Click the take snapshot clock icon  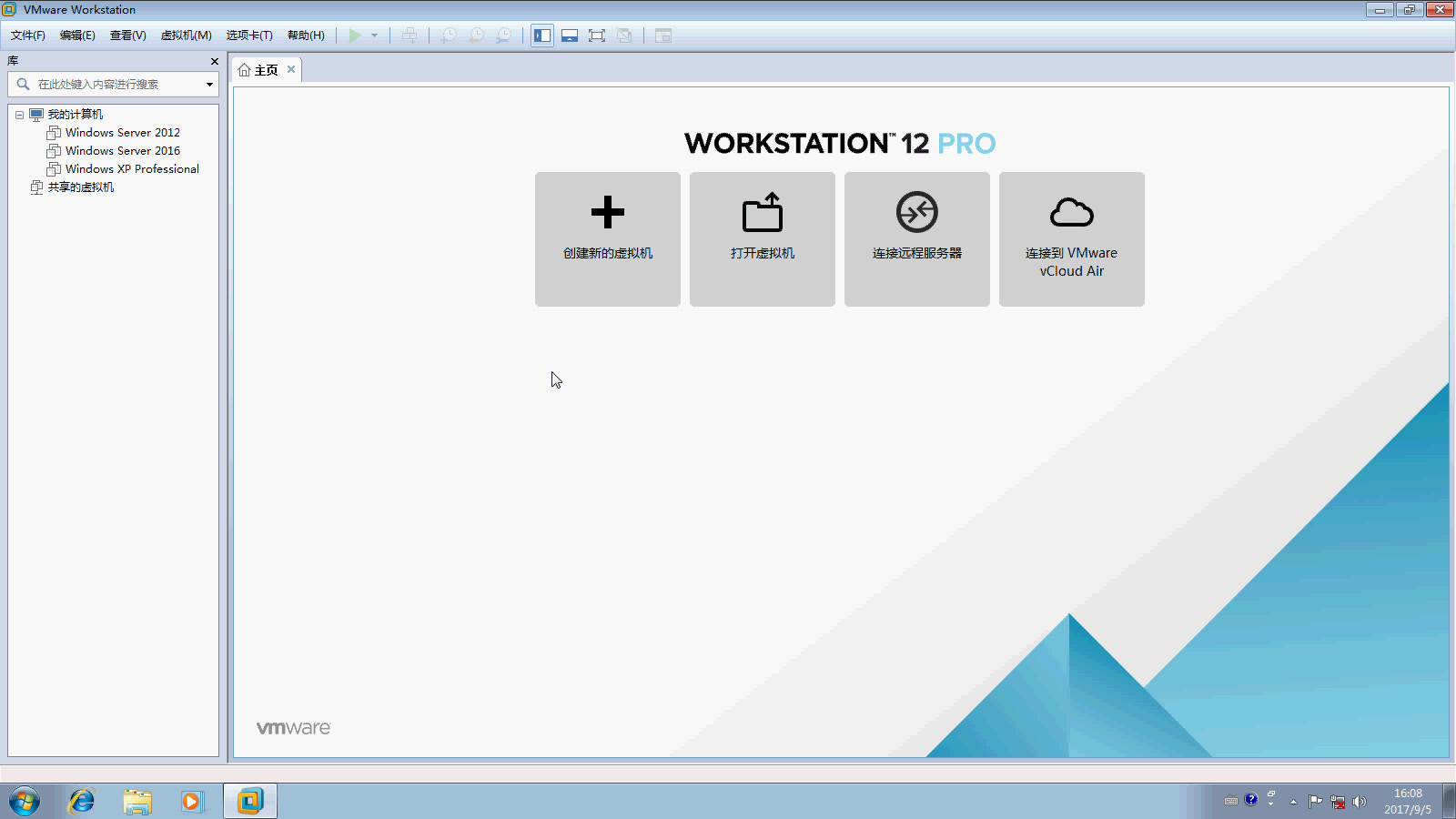click(x=449, y=35)
